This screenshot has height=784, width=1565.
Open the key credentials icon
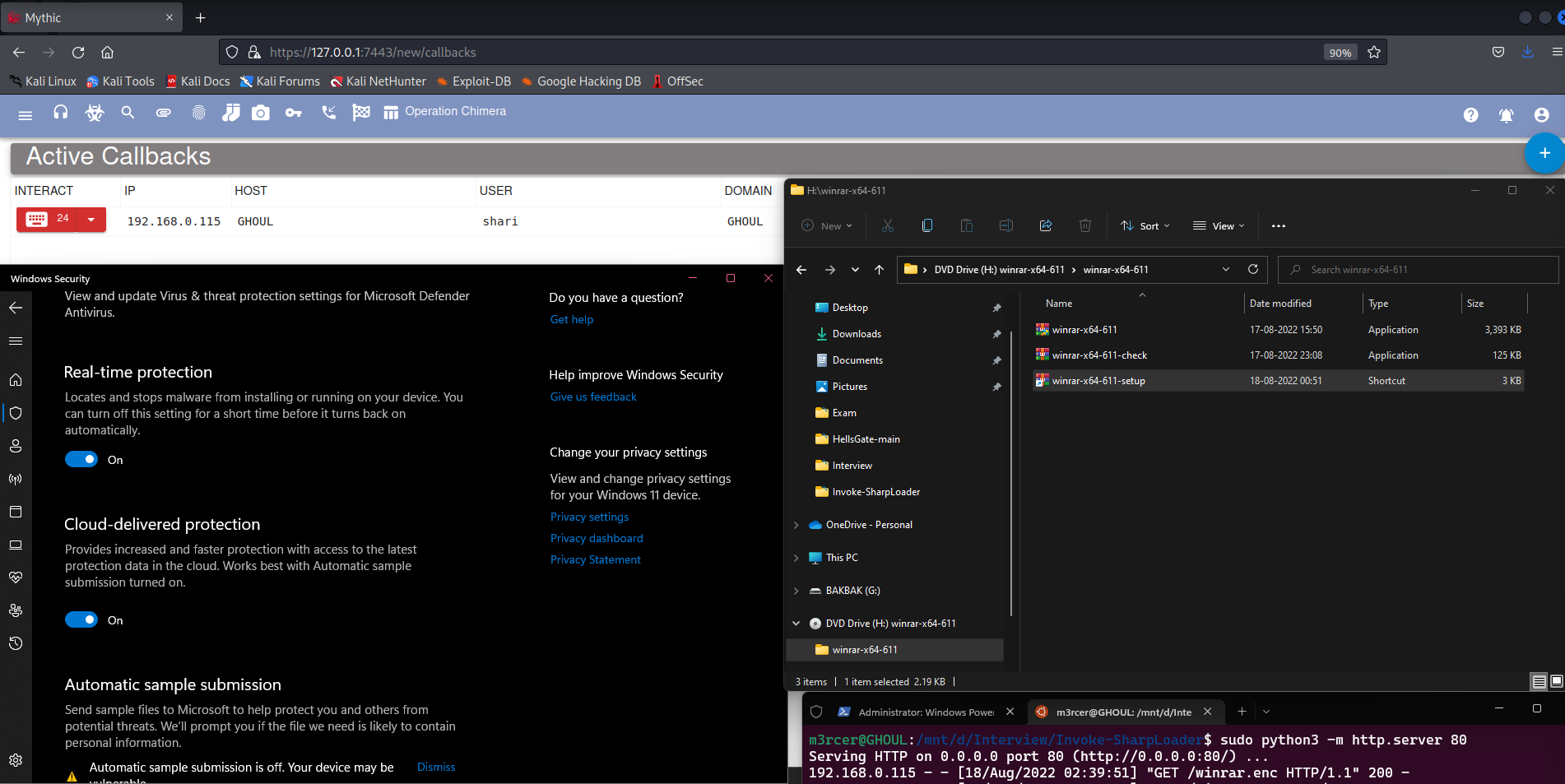click(294, 113)
